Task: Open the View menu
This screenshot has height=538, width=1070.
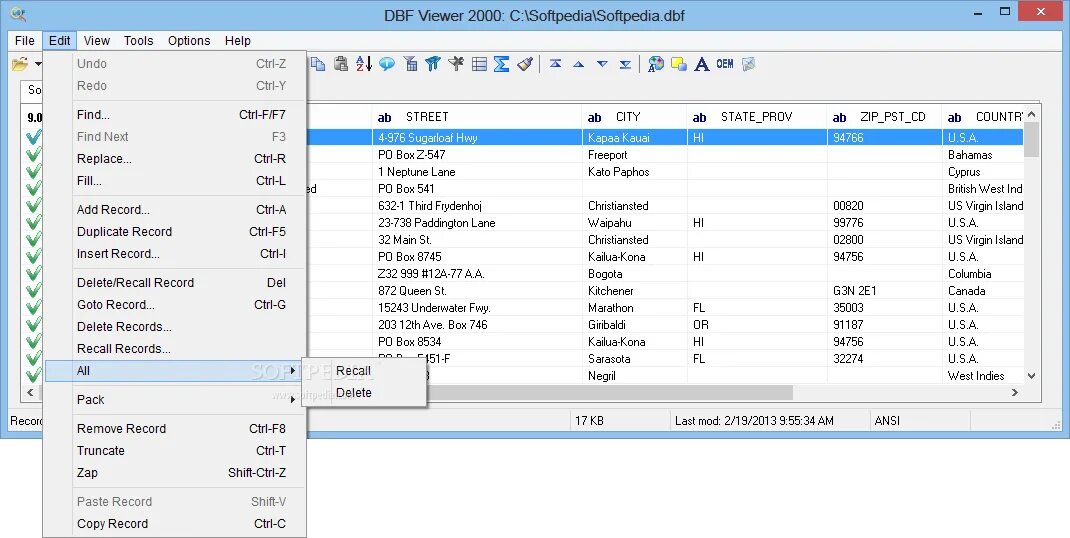Action: [x=97, y=41]
